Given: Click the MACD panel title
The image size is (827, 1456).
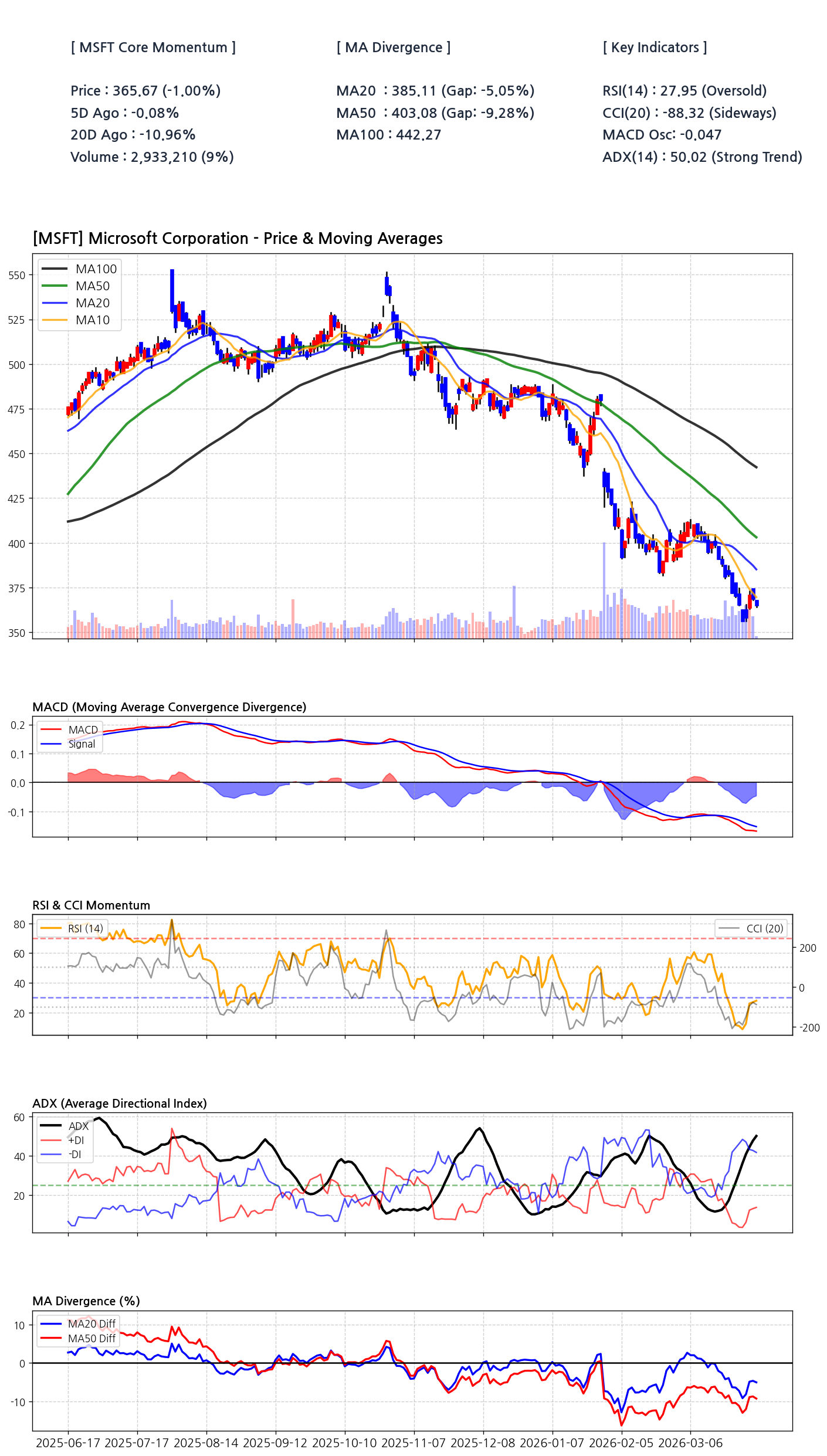Looking at the screenshot, I should (170, 707).
